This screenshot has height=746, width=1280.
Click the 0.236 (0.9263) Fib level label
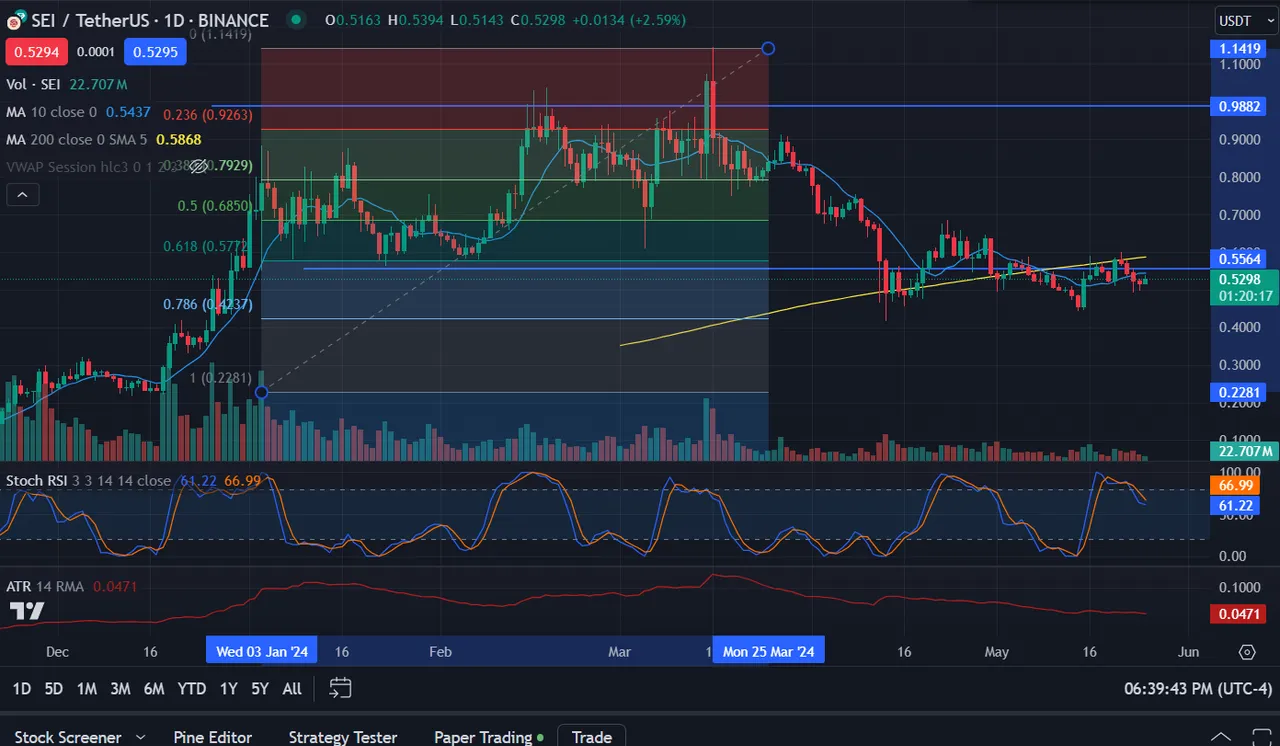(208, 115)
